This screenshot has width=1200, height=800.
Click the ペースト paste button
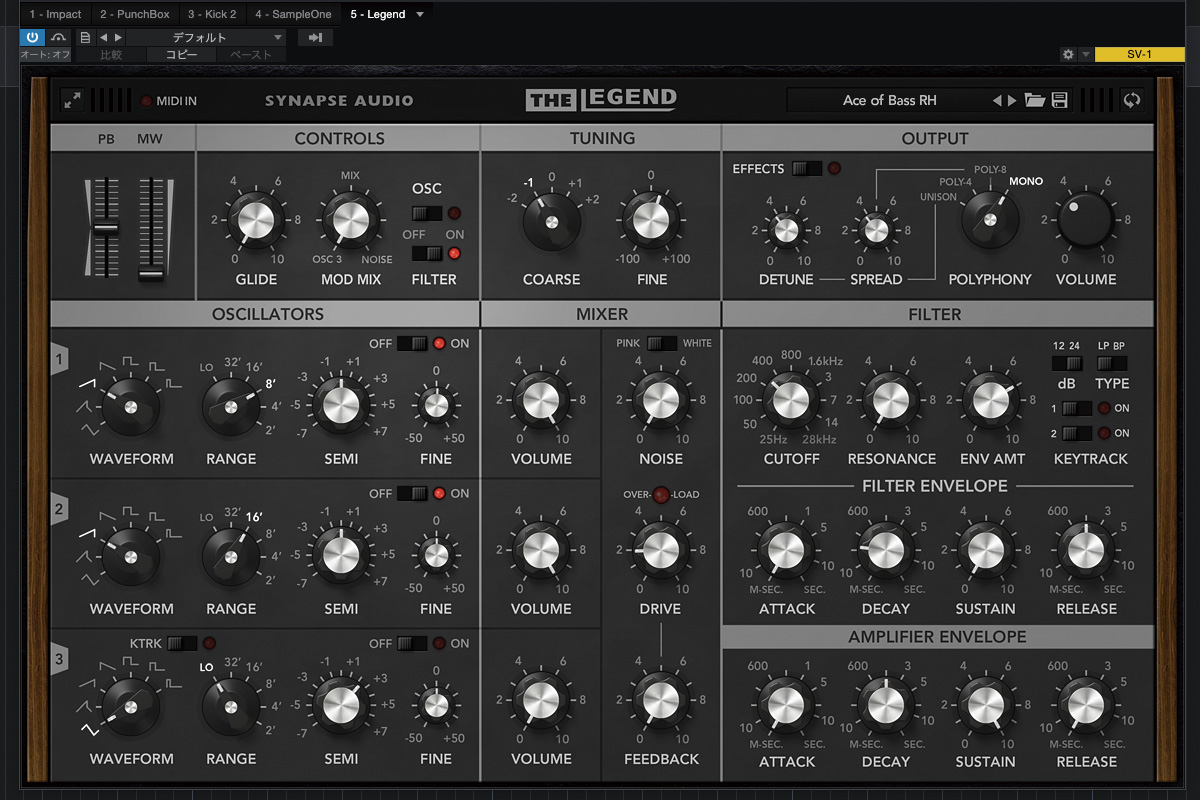(251, 55)
